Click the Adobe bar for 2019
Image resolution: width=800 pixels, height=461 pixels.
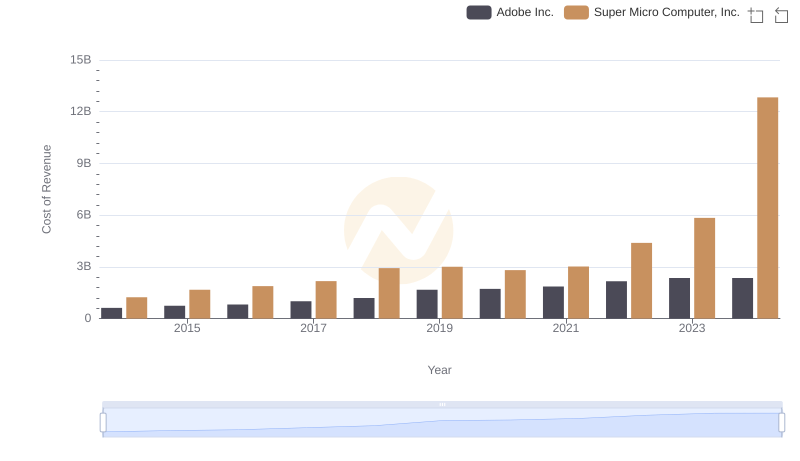[x=427, y=304]
